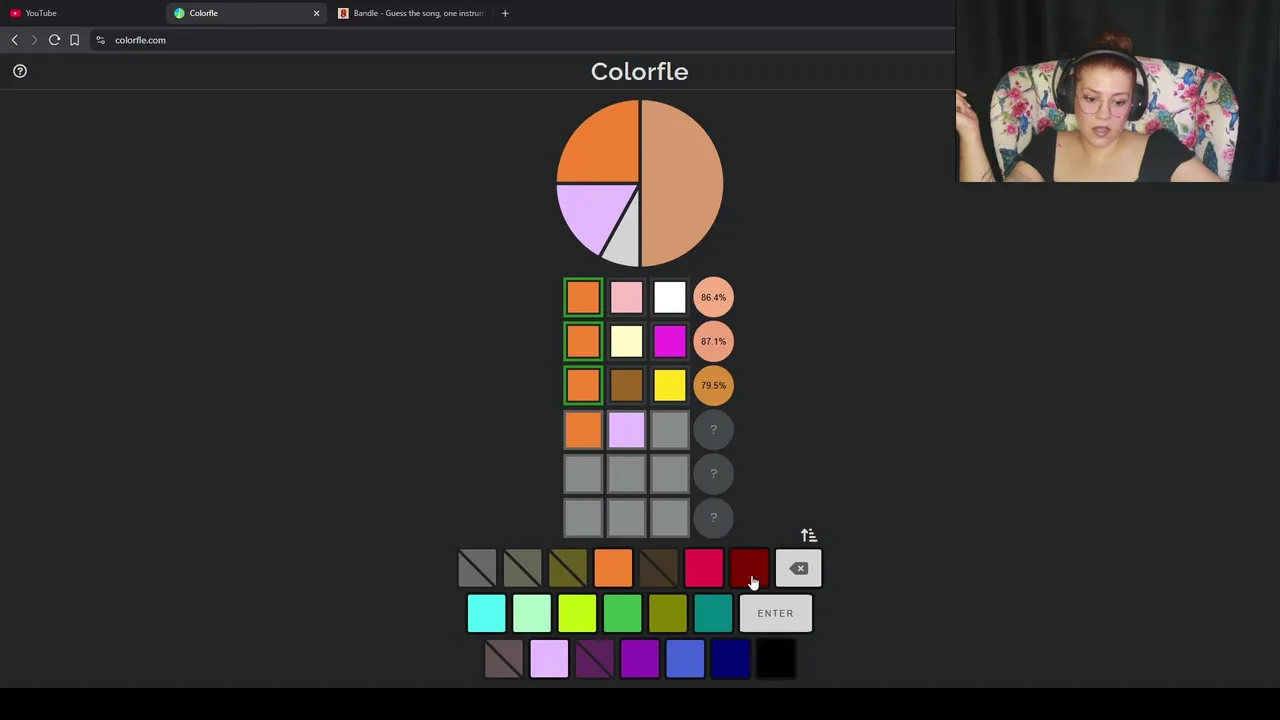Open a new browser tab
Screen dimensions: 1280x720
click(x=505, y=13)
